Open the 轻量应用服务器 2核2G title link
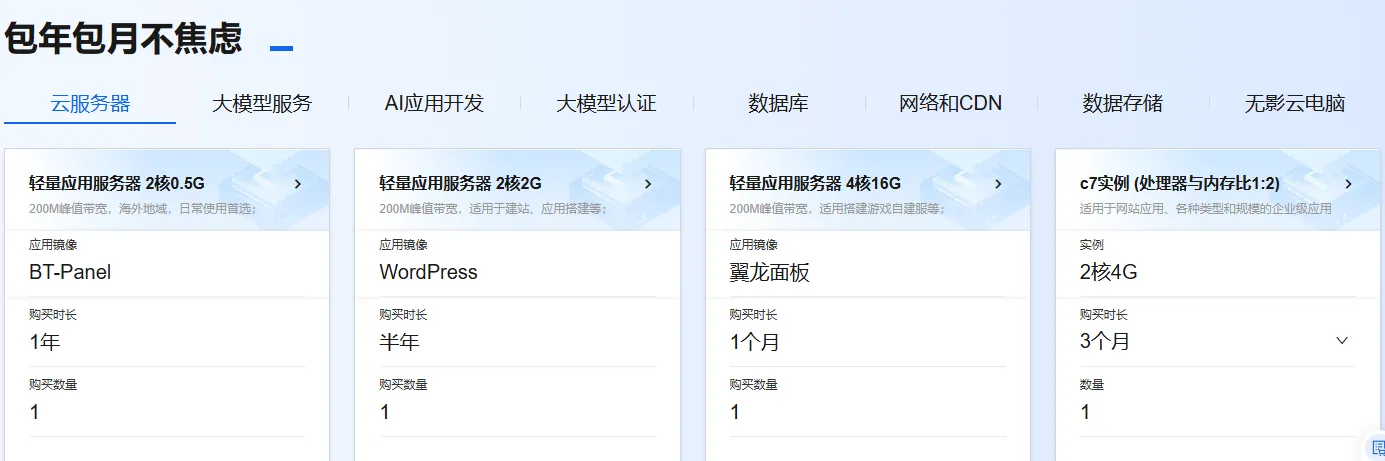Screen dimensions: 1385x461 [x=460, y=184]
